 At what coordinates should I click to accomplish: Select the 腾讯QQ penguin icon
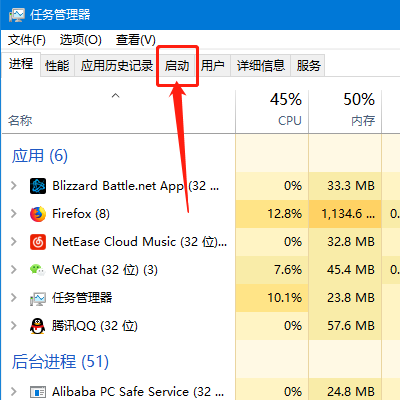(38, 326)
